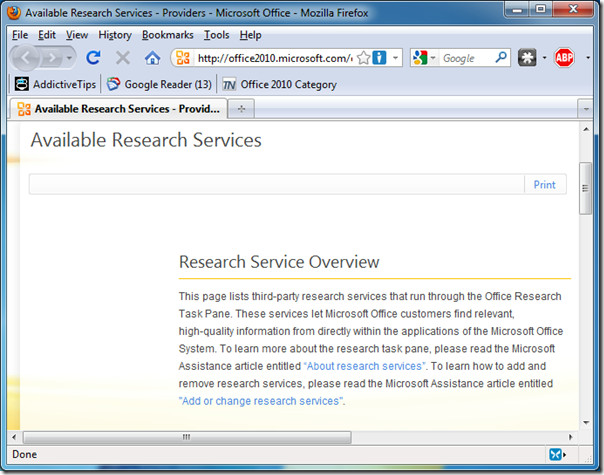Open Google Reader (13) bookmark
Image resolution: width=604 pixels, height=475 pixels.
[x=159, y=84]
